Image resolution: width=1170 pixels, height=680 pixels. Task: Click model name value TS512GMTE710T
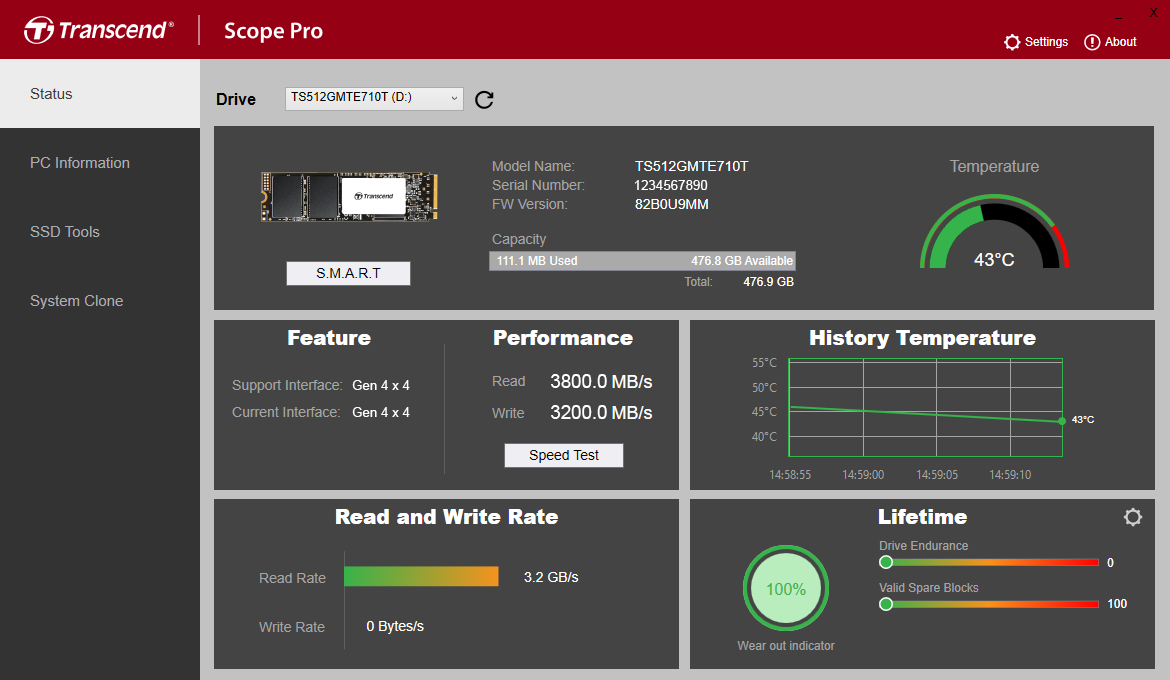[692, 166]
